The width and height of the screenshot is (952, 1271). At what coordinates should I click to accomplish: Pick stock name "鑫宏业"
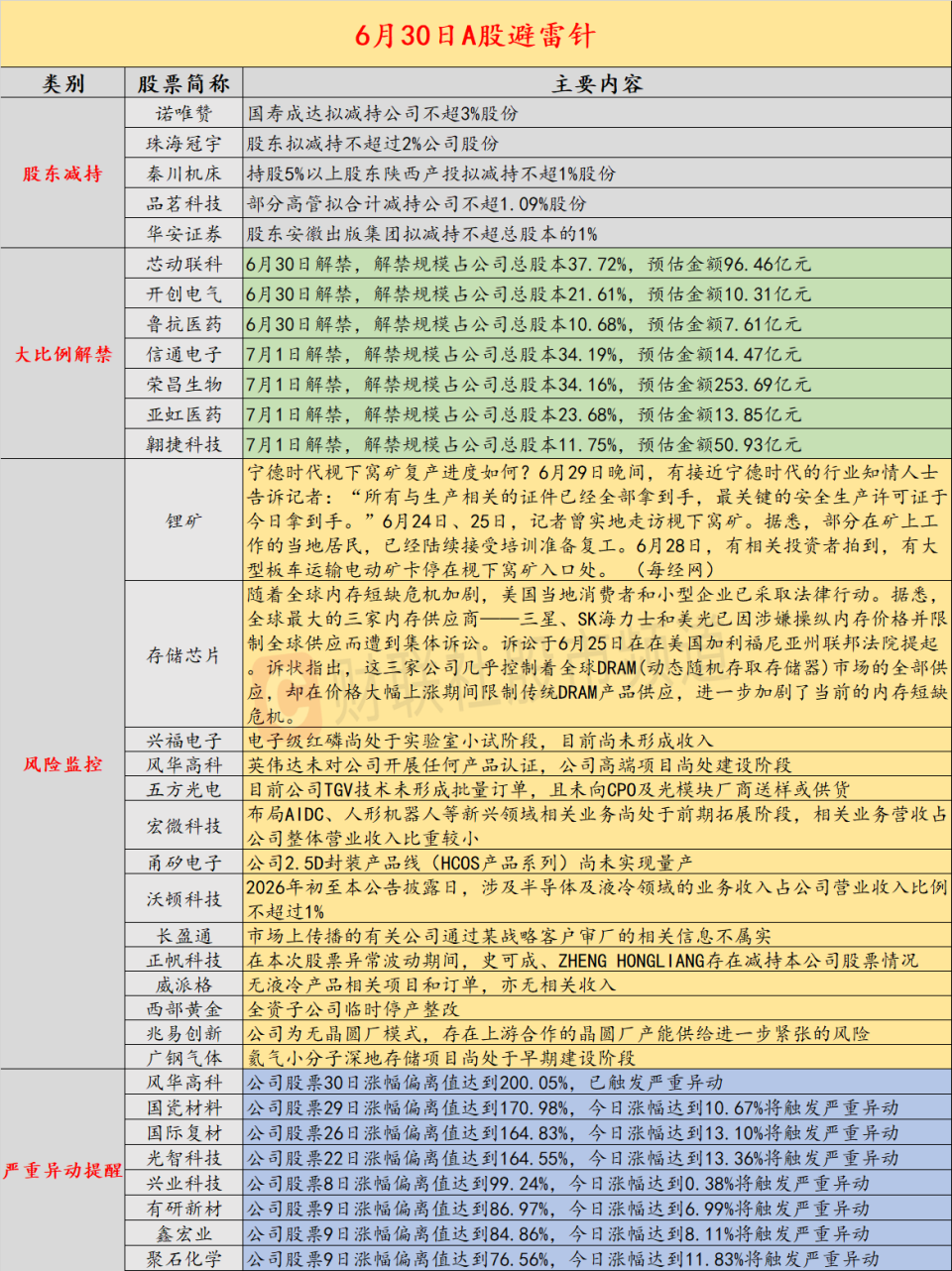[x=184, y=1234]
